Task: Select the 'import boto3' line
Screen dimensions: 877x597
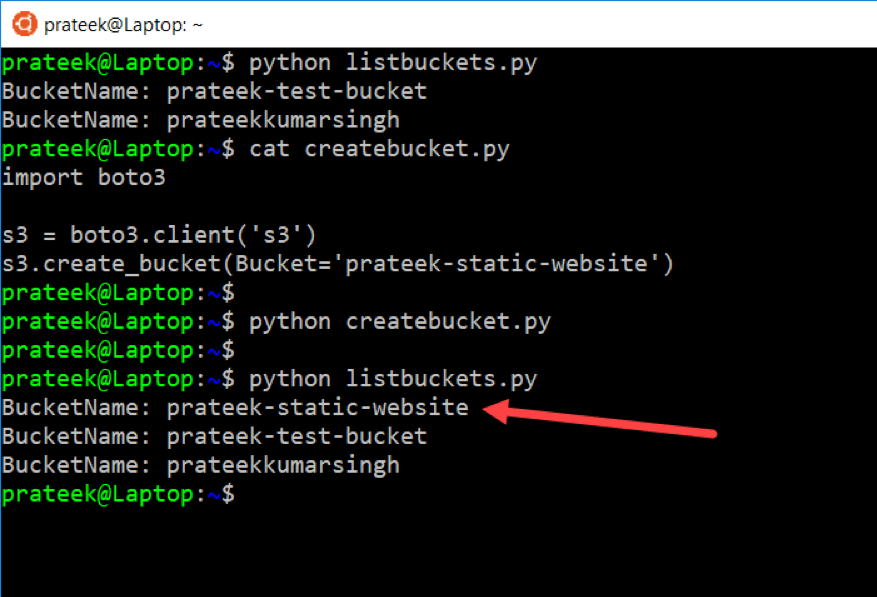Action: (84, 178)
